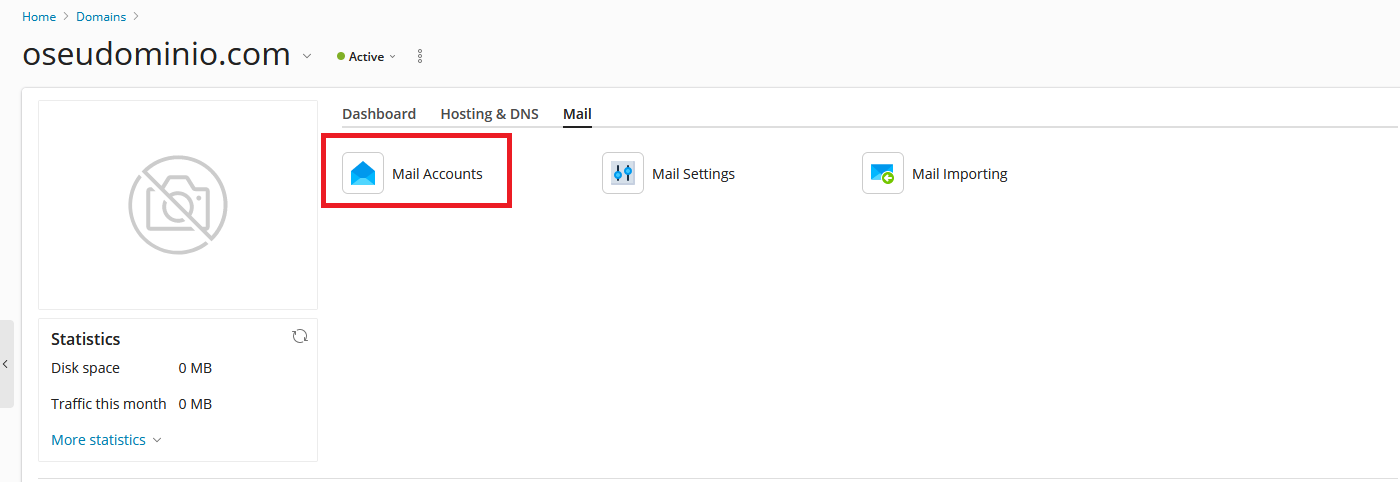Expand More statistics
This screenshot has height=483, width=1400.
coord(106,440)
